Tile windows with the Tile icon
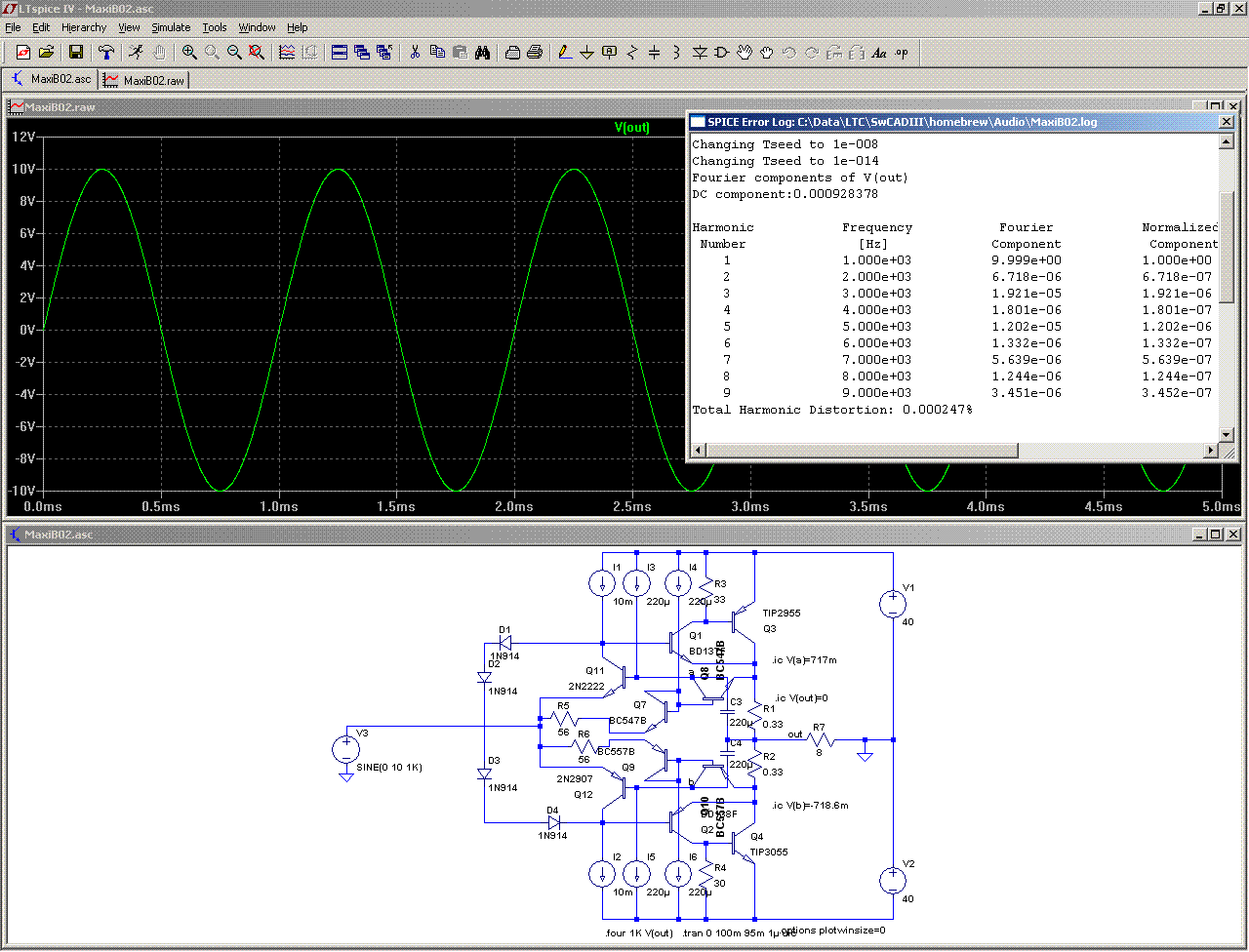Screen dimensions: 1249x952 click(340, 53)
